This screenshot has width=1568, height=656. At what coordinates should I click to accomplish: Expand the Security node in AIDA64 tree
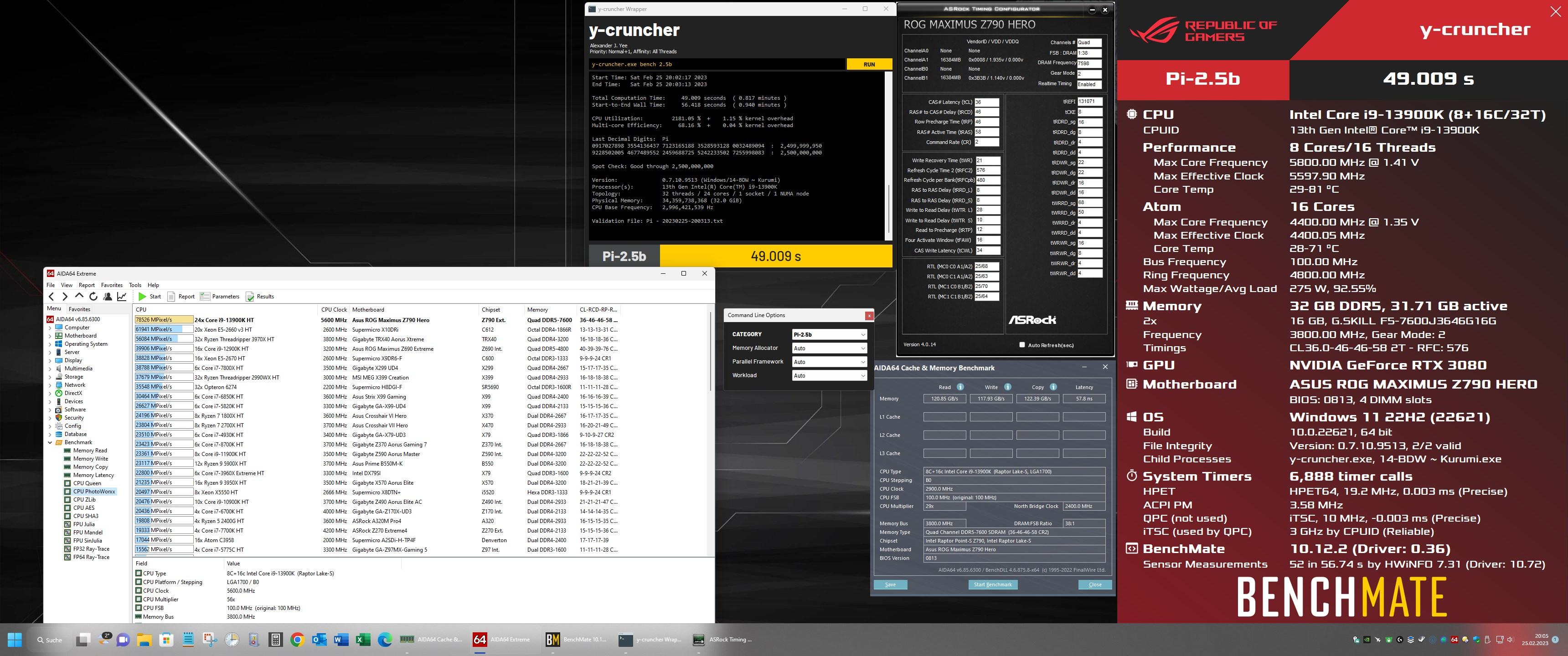(x=50, y=418)
